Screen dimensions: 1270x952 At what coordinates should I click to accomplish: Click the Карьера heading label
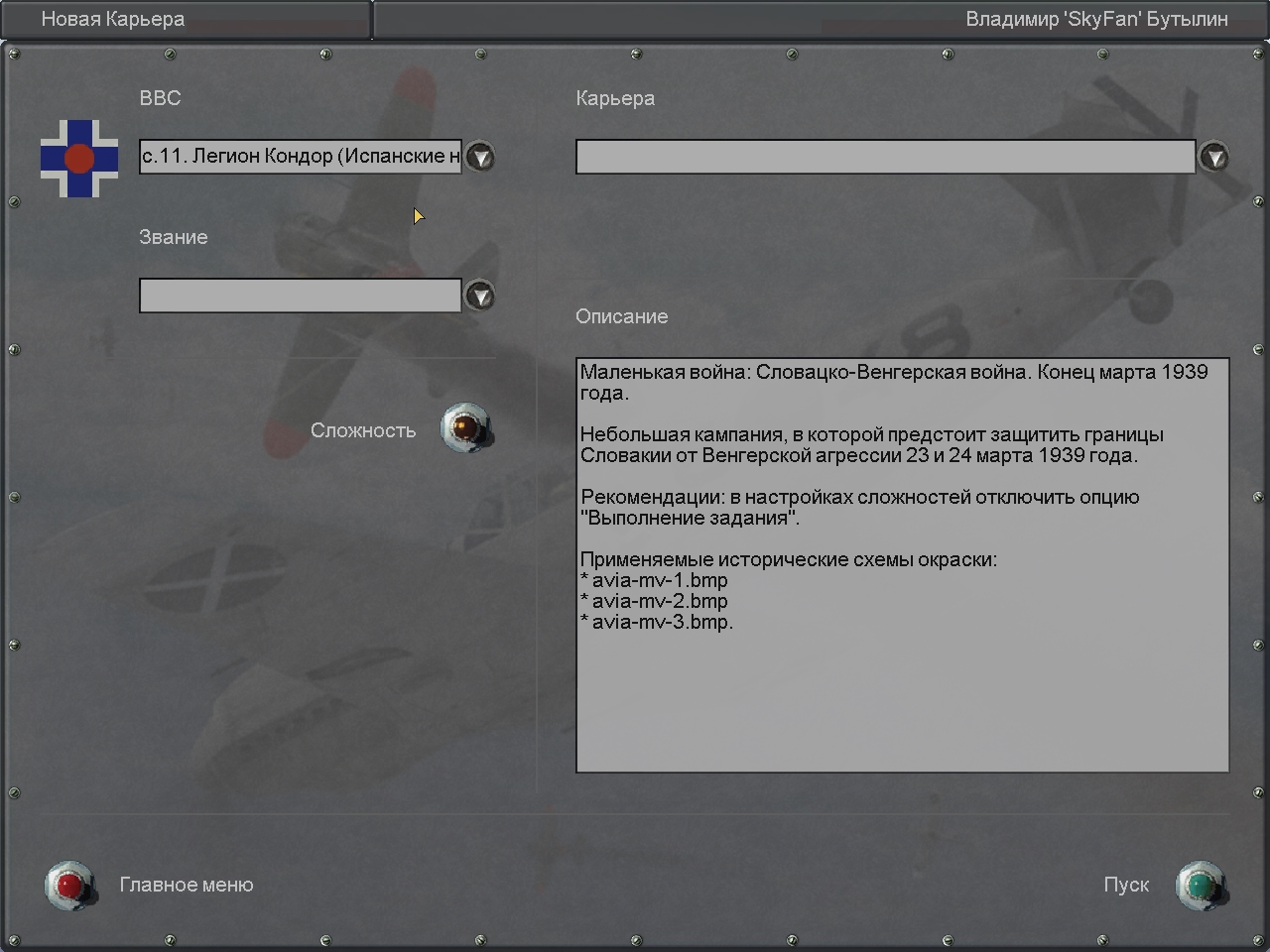[x=615, y=98]
